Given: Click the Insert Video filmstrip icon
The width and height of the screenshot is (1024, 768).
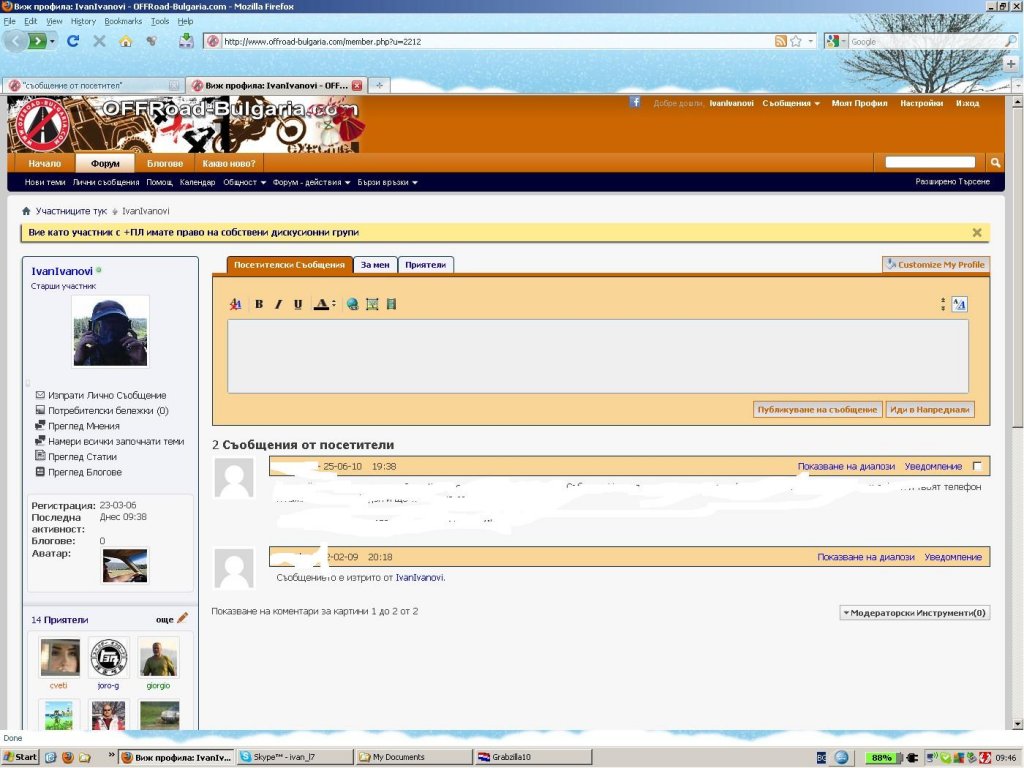Looking at the screenshot, I should coord(391,304).
